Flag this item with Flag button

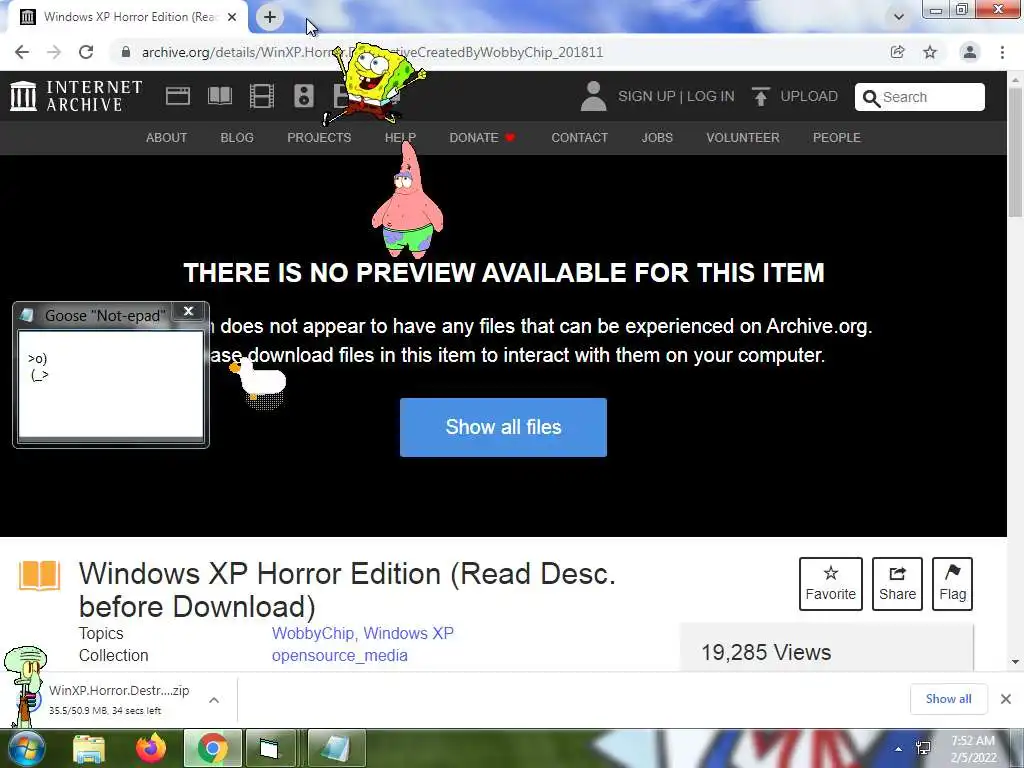[952, 584]
